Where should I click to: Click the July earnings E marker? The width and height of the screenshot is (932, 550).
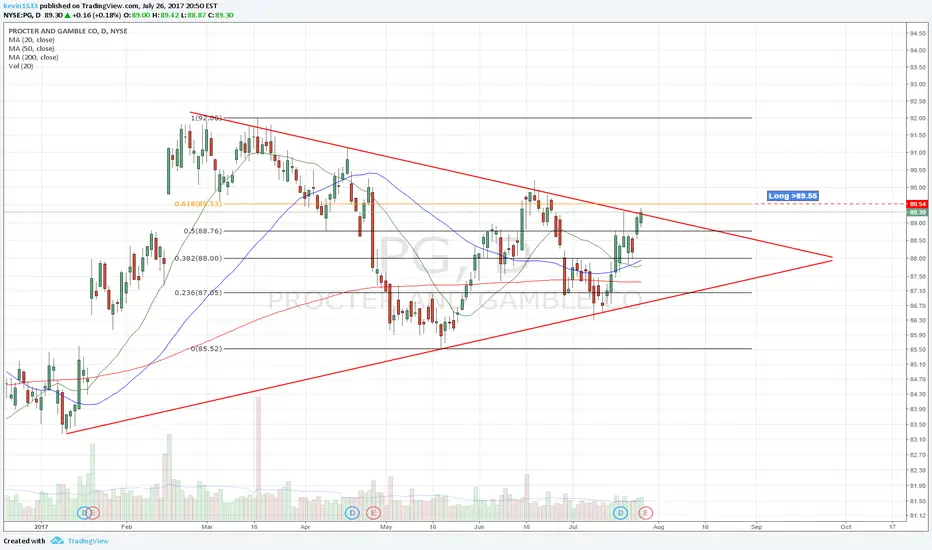(x=646, y=513)
